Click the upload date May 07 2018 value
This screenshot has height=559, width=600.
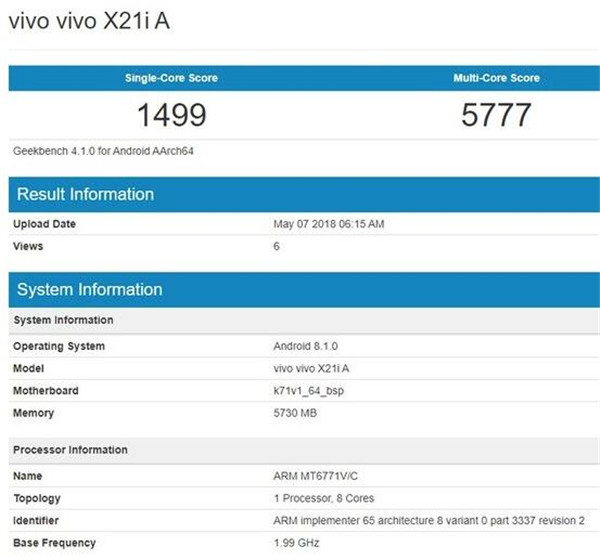pyautogui.click(x=328, y=224)
